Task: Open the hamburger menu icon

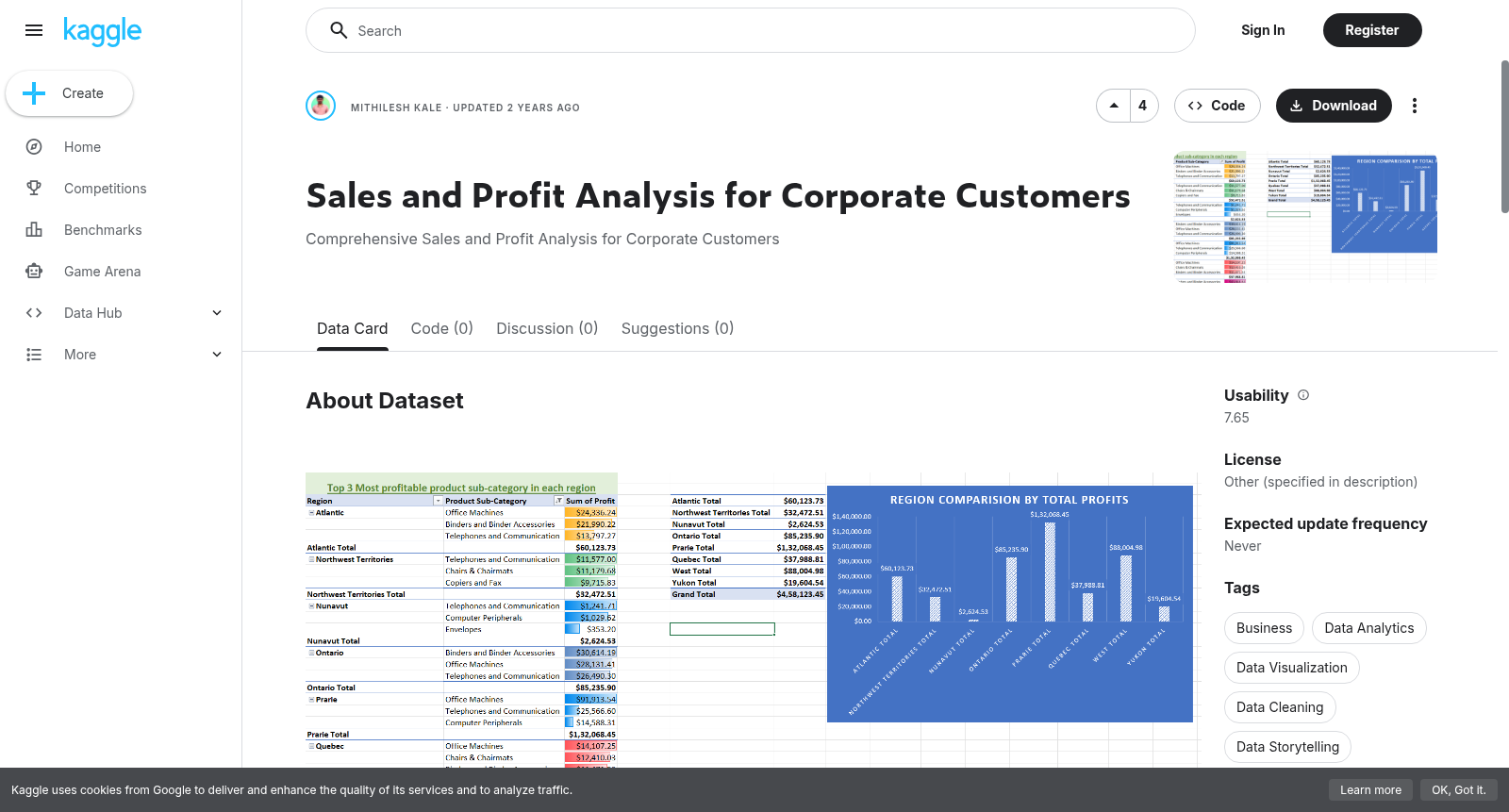Action: 34,30
